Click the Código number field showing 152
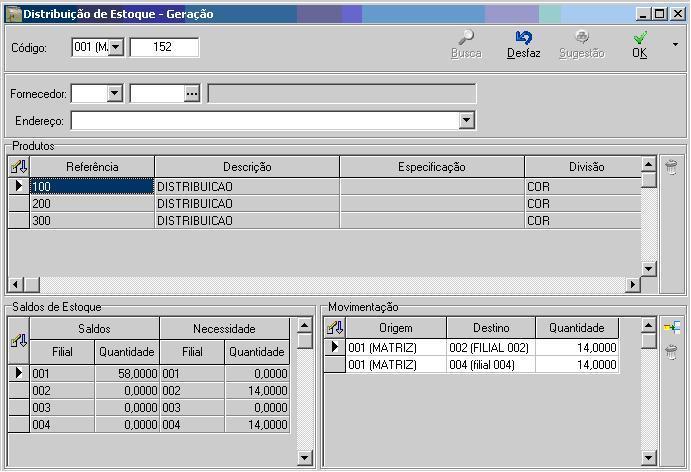The image size is (691, 472). coord(164,47)
